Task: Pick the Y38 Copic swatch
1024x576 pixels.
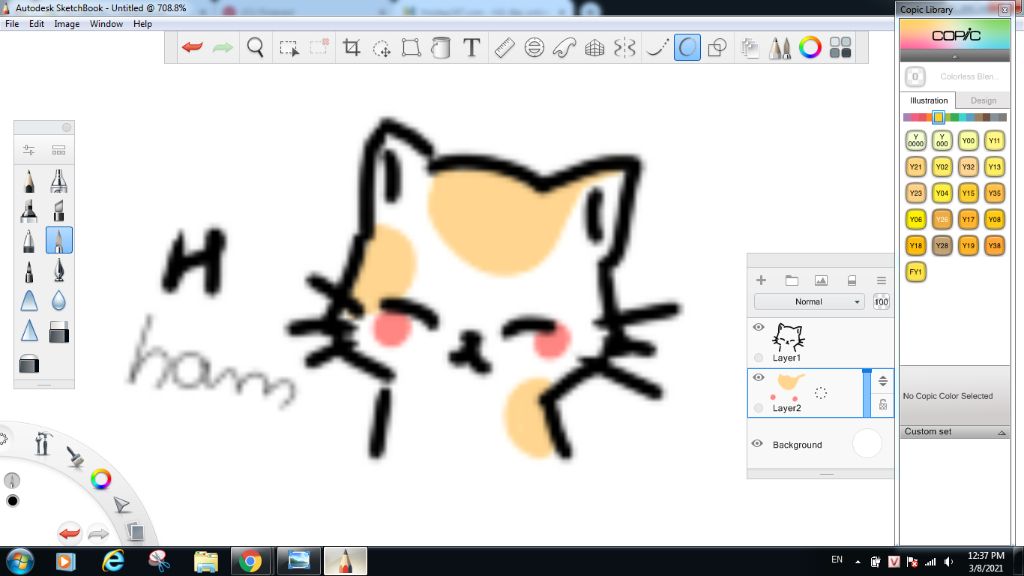Action: point(994,246)
